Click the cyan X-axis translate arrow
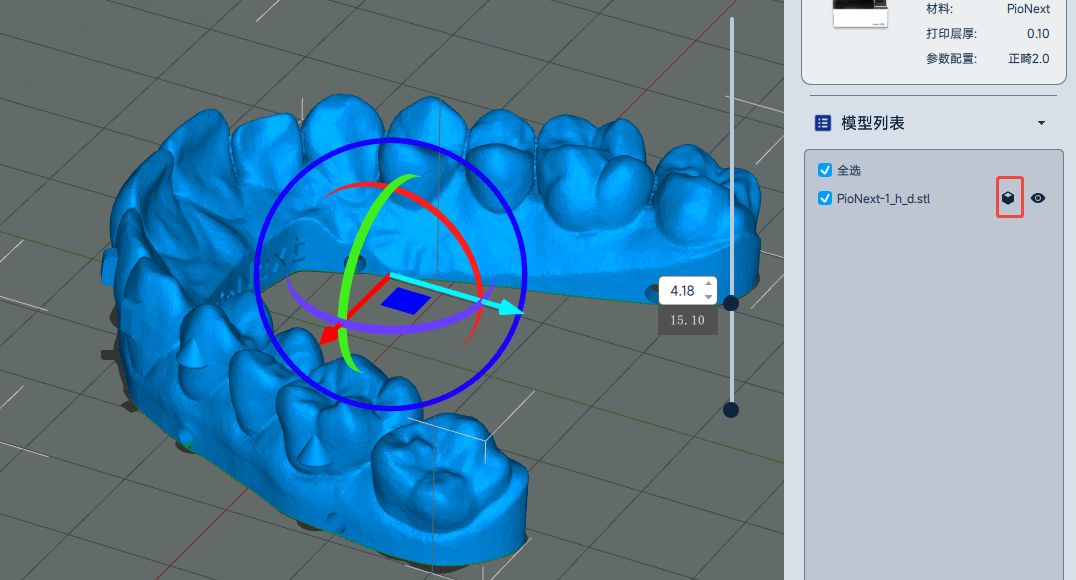 511,307
